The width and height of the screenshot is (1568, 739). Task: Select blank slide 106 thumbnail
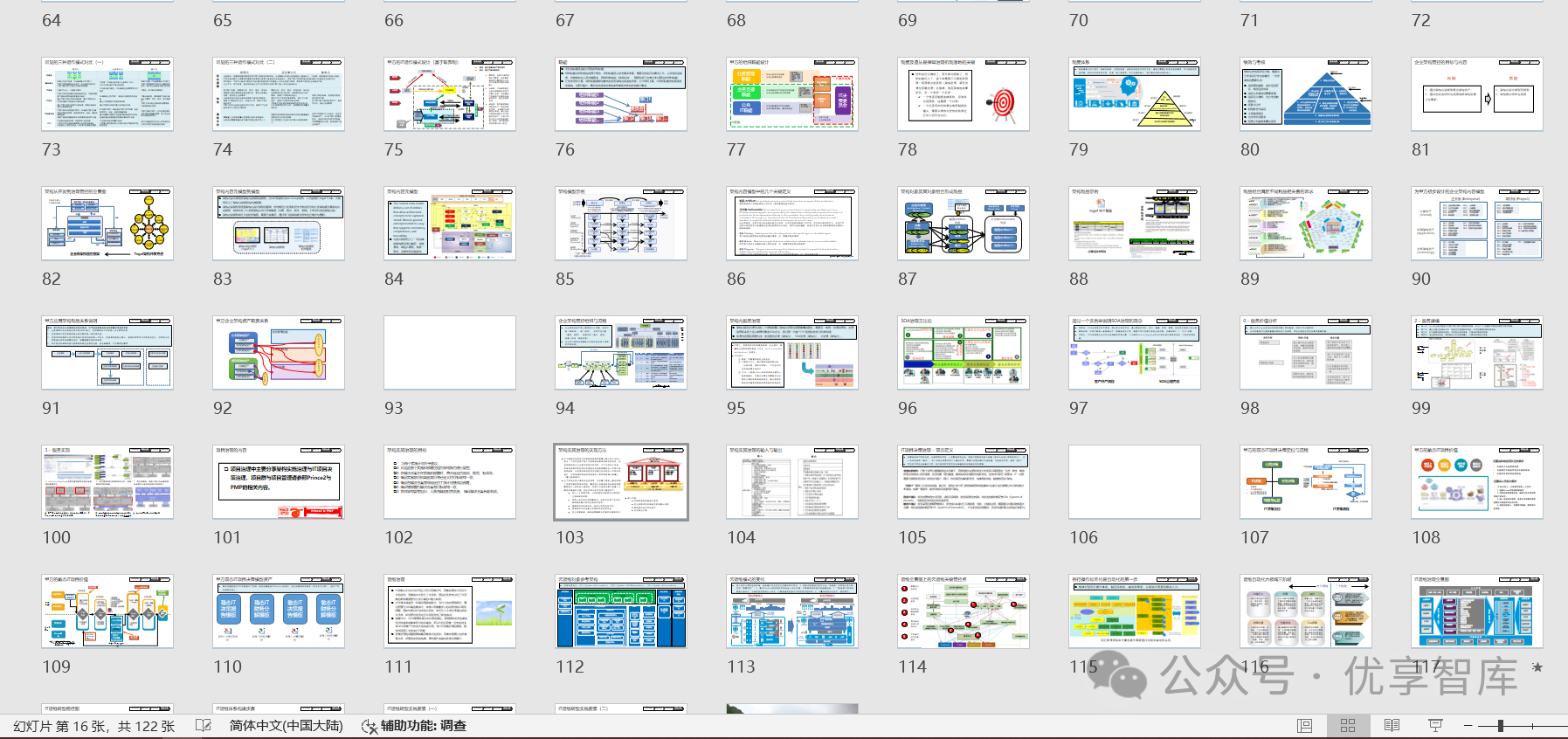click(1135, 482)
